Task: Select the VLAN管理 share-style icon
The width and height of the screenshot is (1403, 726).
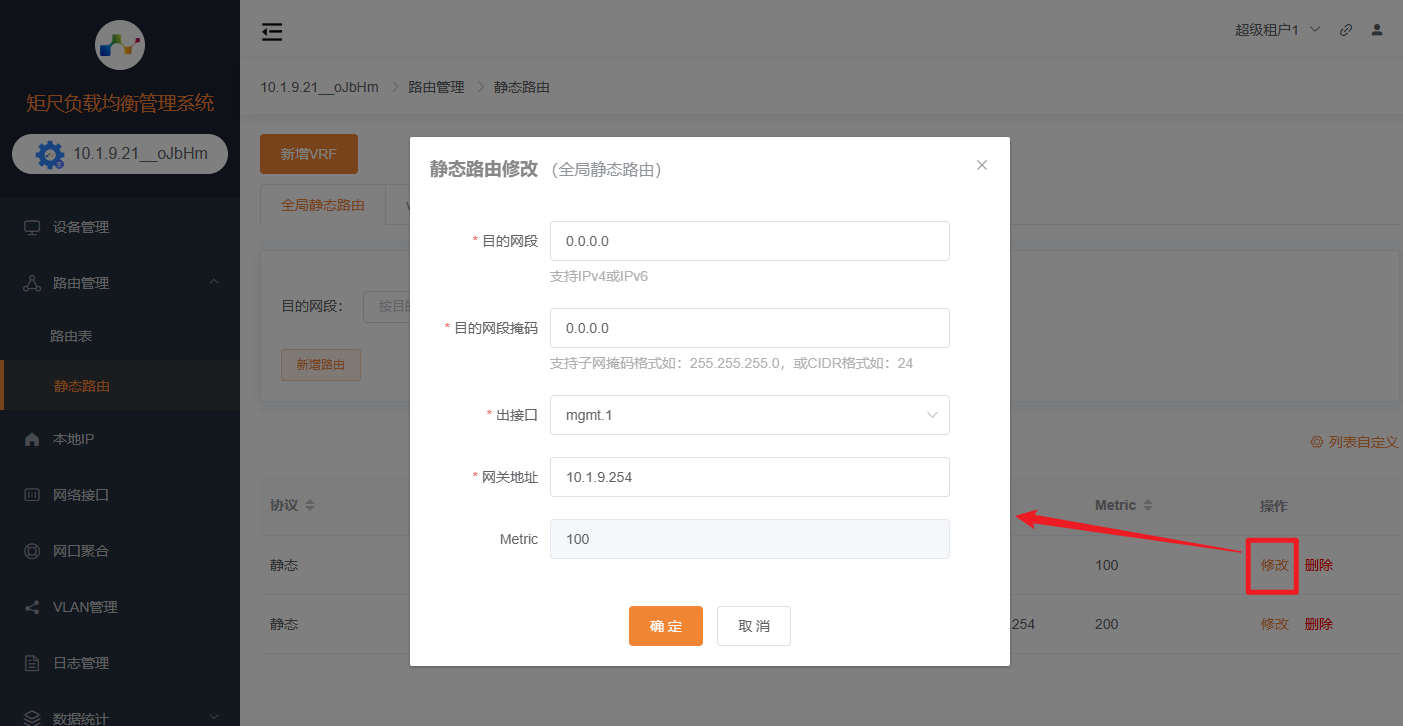Action: [33, 606]
